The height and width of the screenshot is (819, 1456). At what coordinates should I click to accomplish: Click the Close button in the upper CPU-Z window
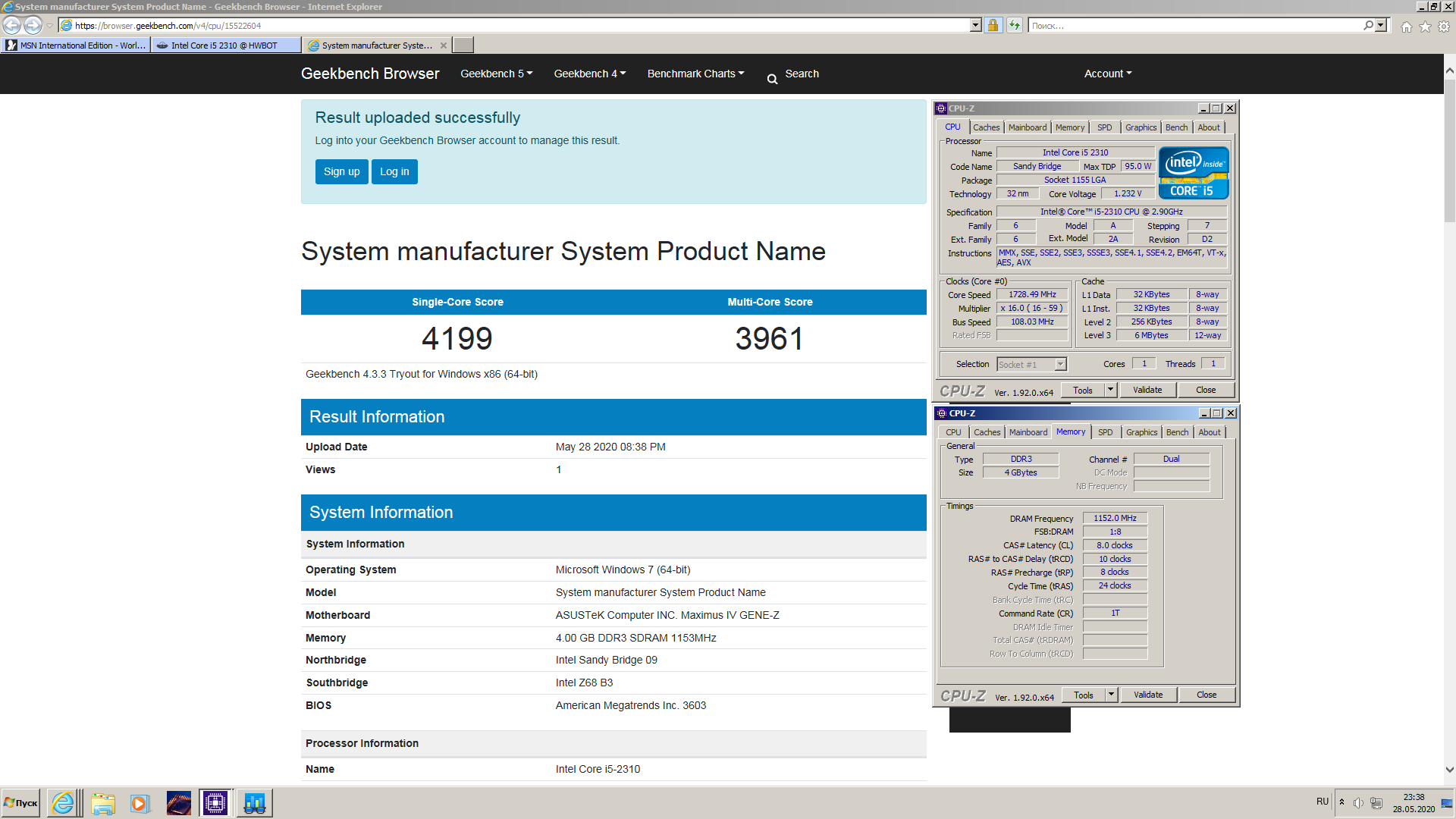tap(1206, 391)
